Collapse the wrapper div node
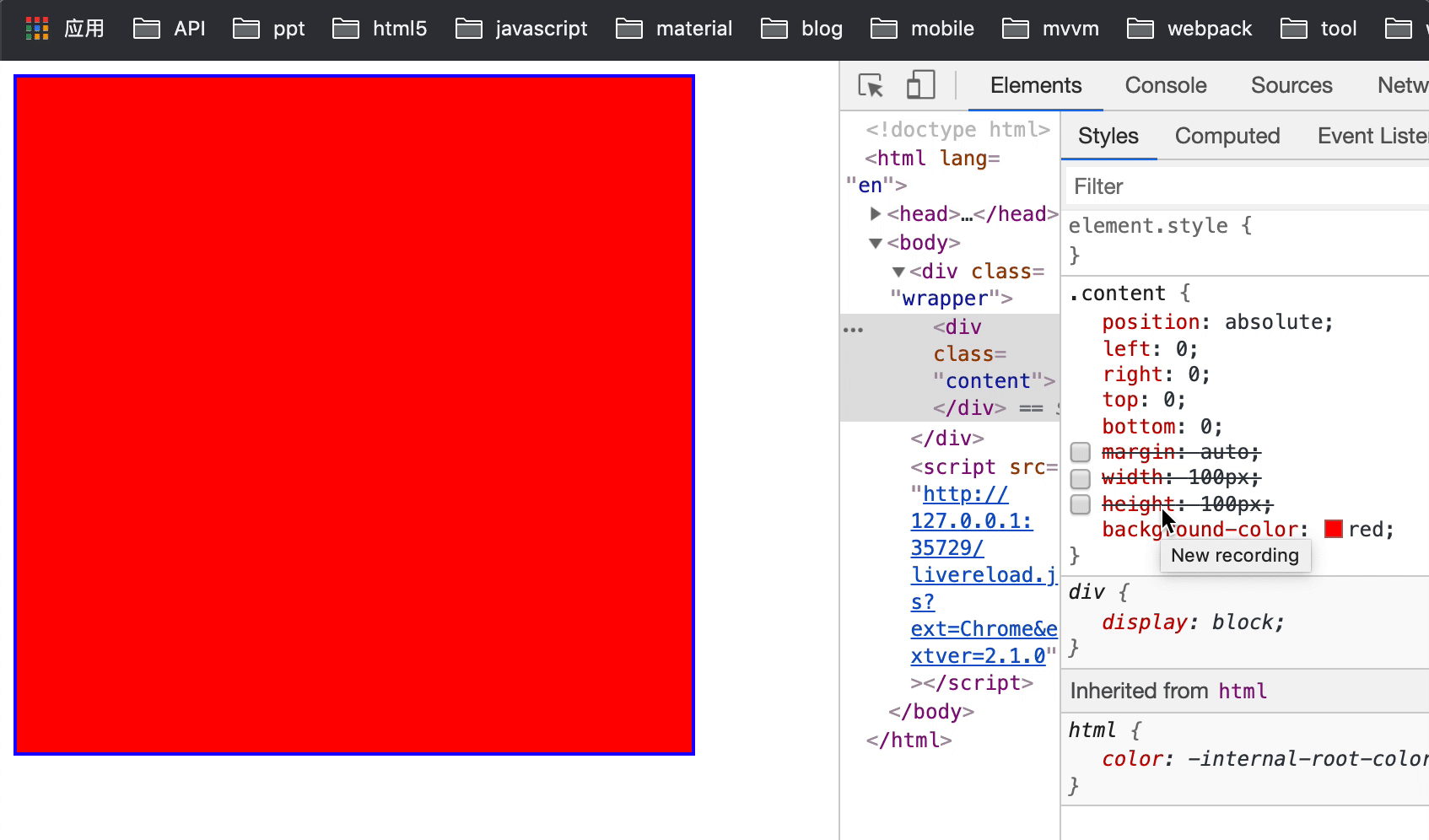The height and width of the screenshot is (840, 1429). coord(898,272)
